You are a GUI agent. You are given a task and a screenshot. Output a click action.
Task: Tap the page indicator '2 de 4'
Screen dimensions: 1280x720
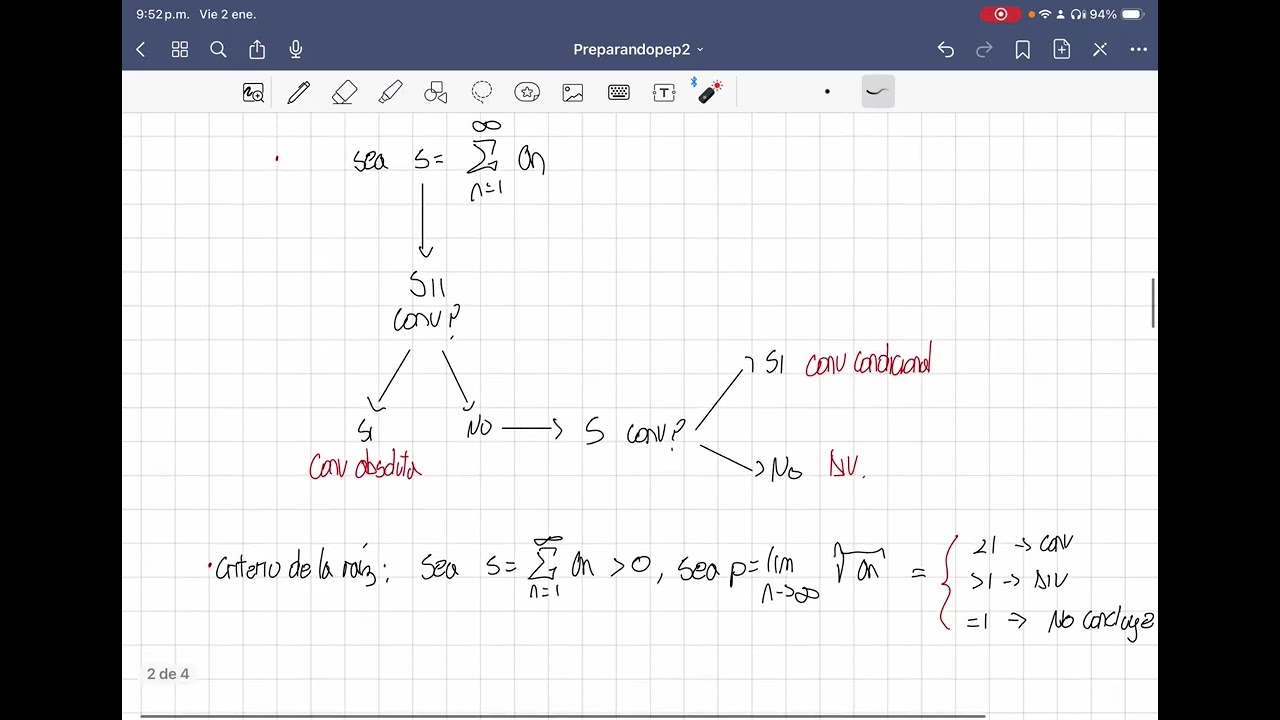(x=168, y=674)
